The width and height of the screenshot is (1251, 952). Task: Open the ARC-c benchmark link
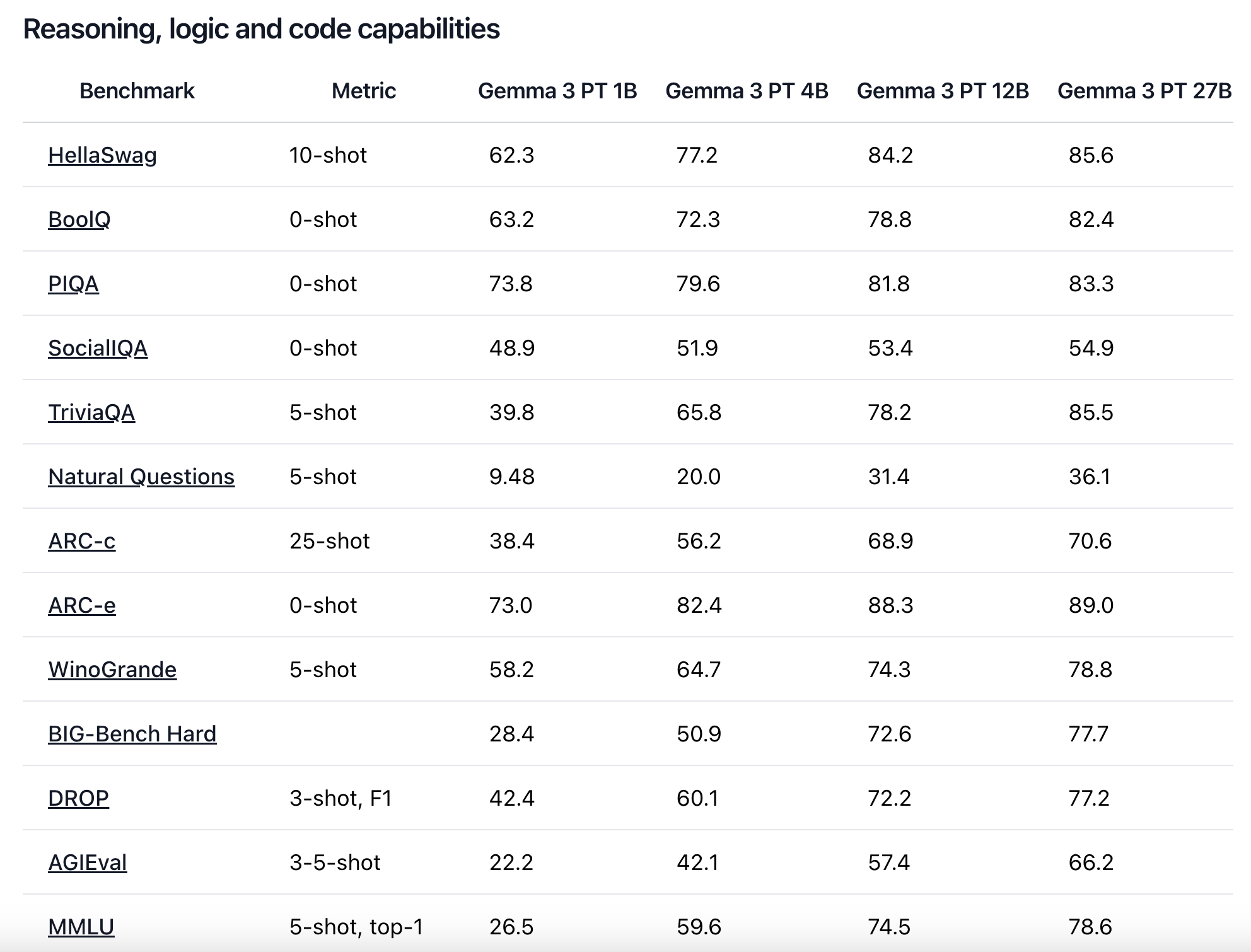[81, 541]
